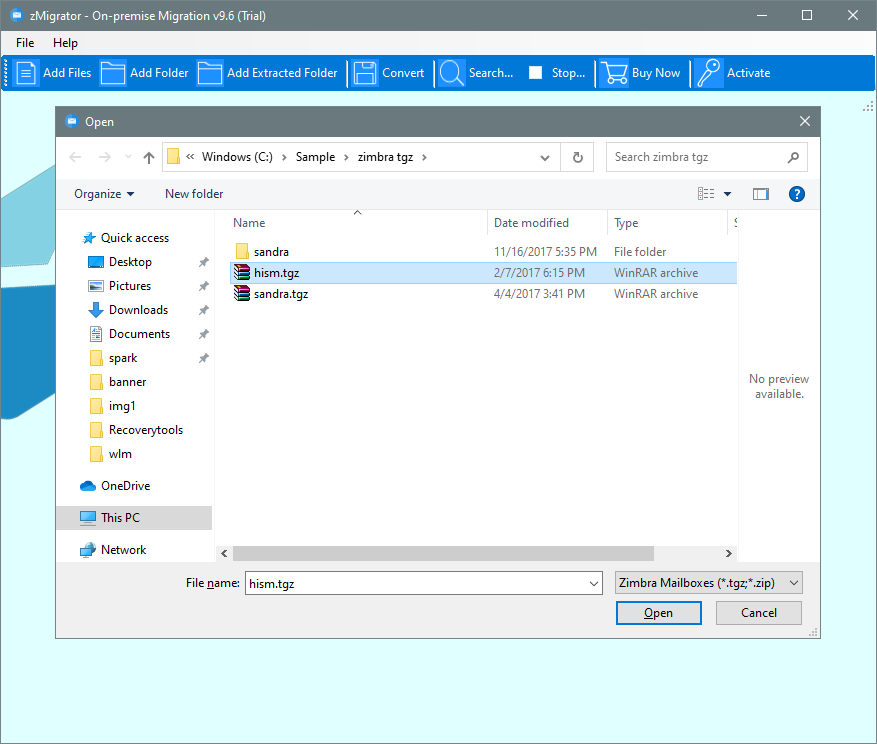Open the wlm folder in sidebar
This screenshot has height=744, width=877.
coord(120,454)
